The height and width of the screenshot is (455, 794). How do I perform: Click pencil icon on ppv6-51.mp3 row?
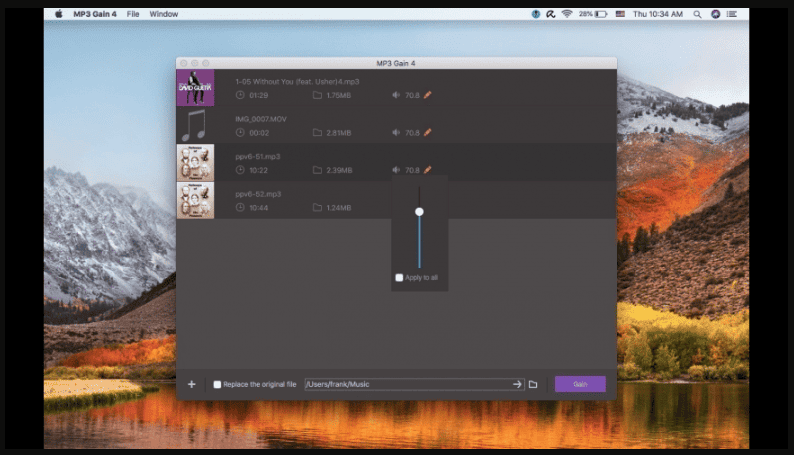427,170
